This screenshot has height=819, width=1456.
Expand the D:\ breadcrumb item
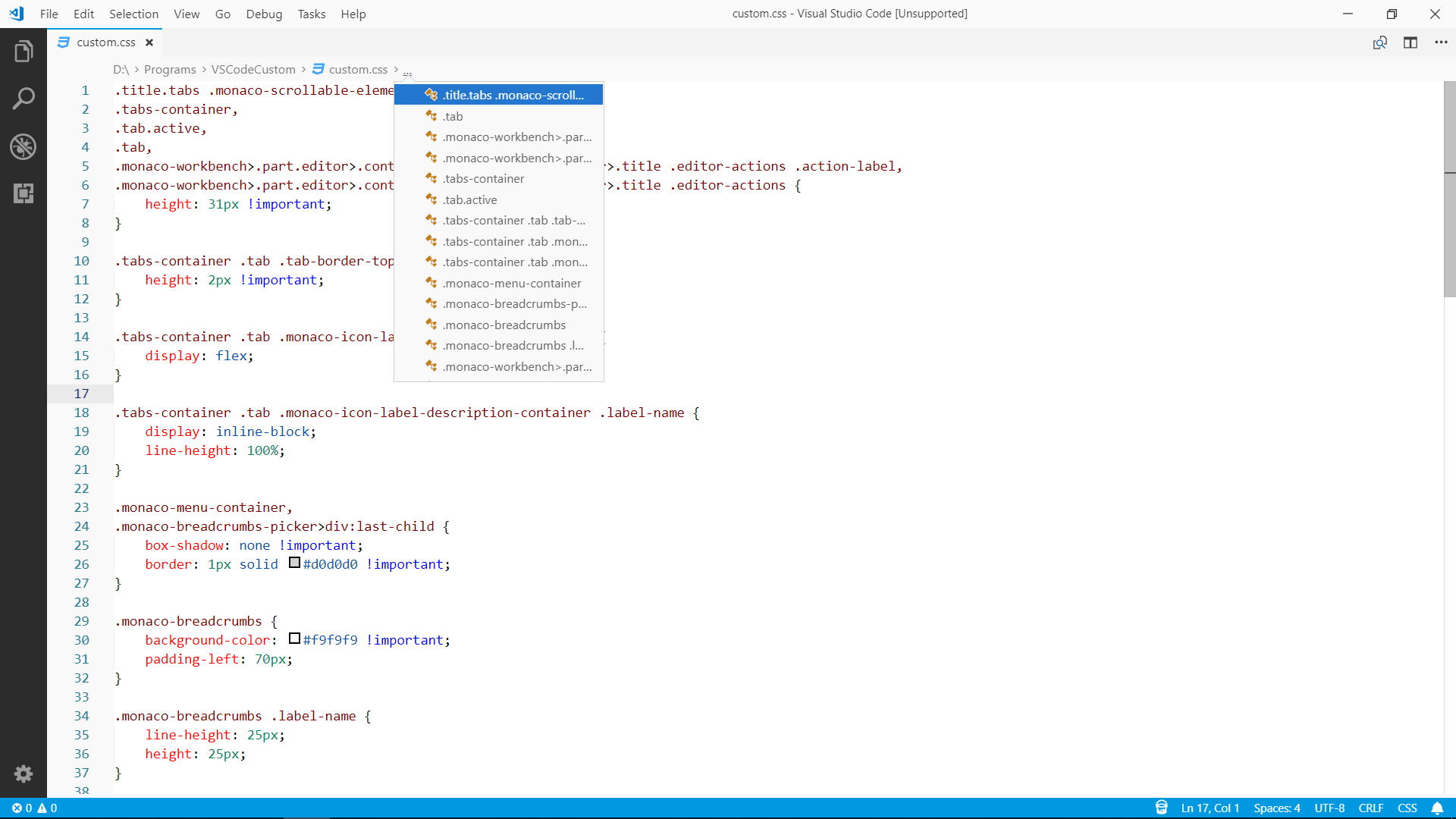coord(121,69)
